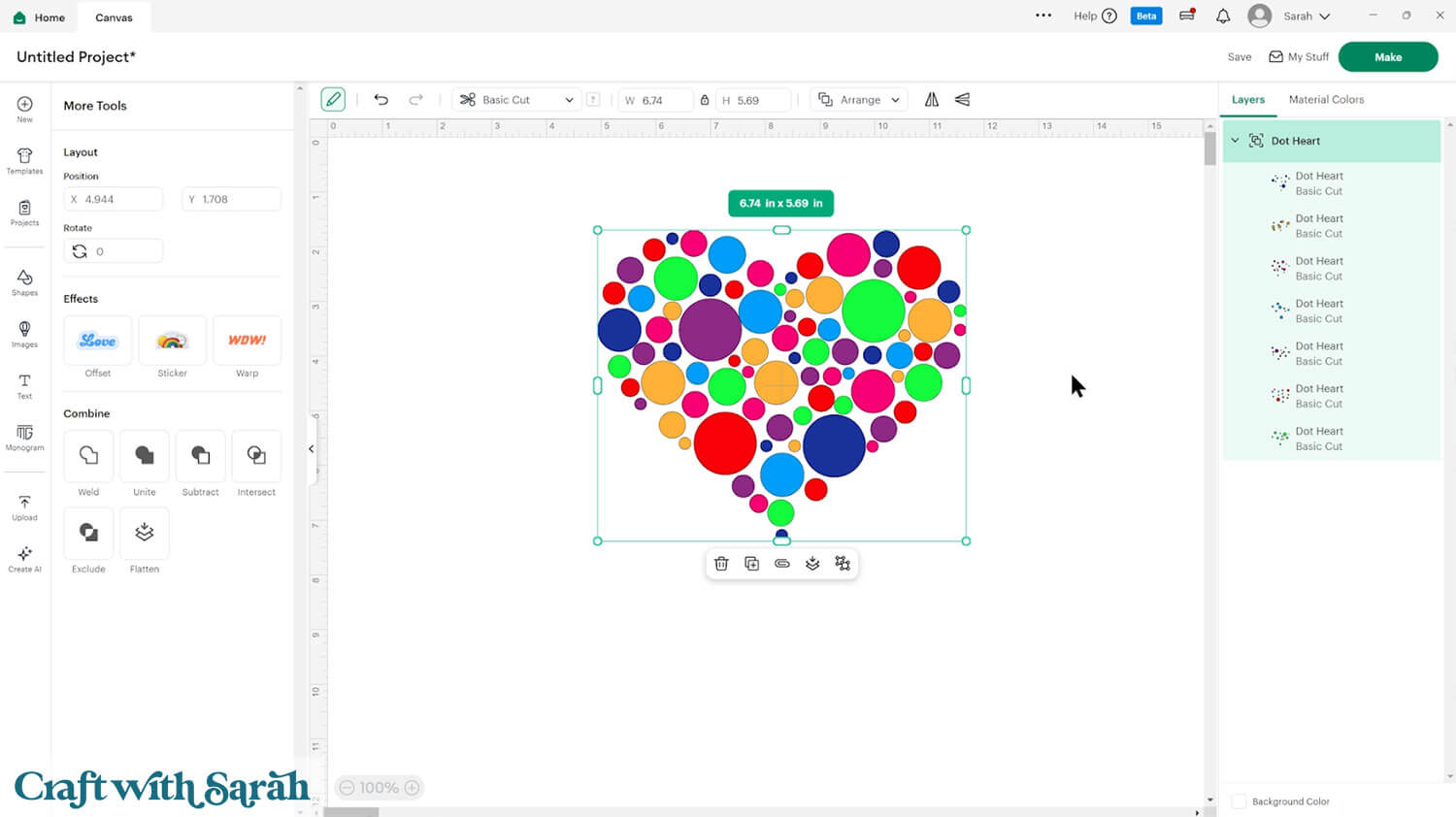Click the Undo arrow in toolbar
1456x817 pixels.
[x=381, y=100]
